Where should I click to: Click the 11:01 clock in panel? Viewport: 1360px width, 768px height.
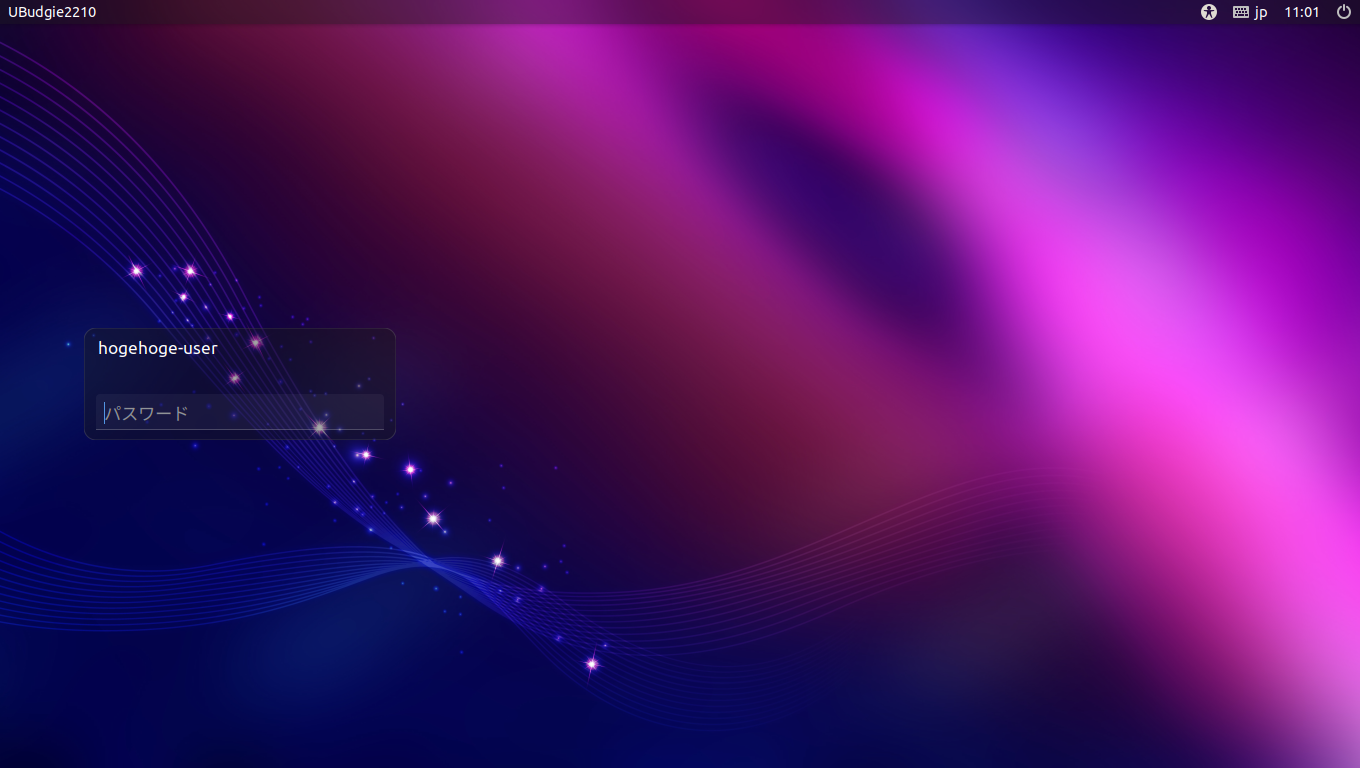point(1302,12)
